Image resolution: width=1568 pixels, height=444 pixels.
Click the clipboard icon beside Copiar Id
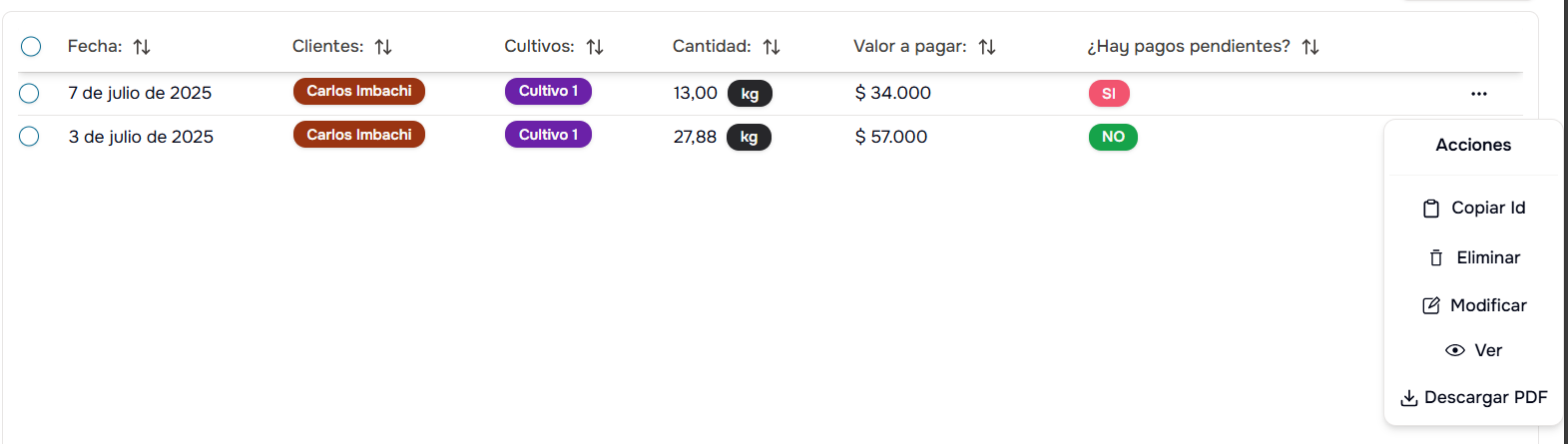1431,209
